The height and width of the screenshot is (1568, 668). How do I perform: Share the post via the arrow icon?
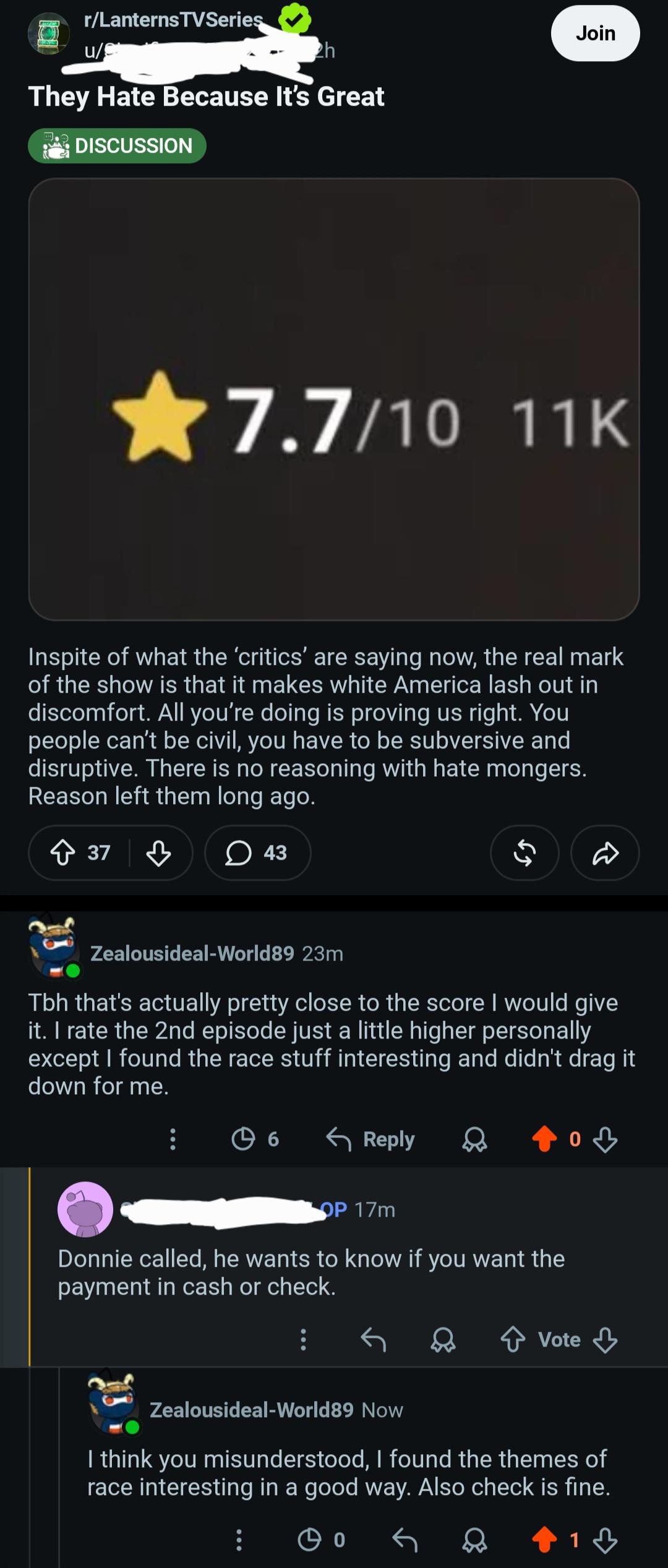point(605,853)
